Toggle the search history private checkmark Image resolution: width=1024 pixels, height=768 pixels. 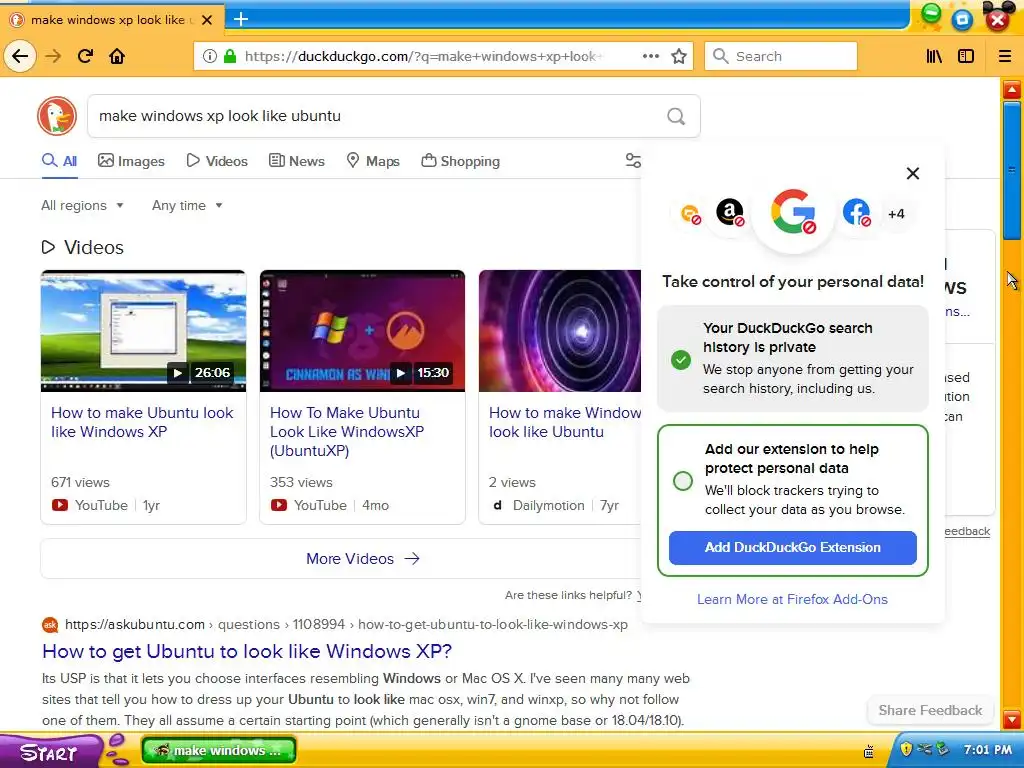[681, 360]
